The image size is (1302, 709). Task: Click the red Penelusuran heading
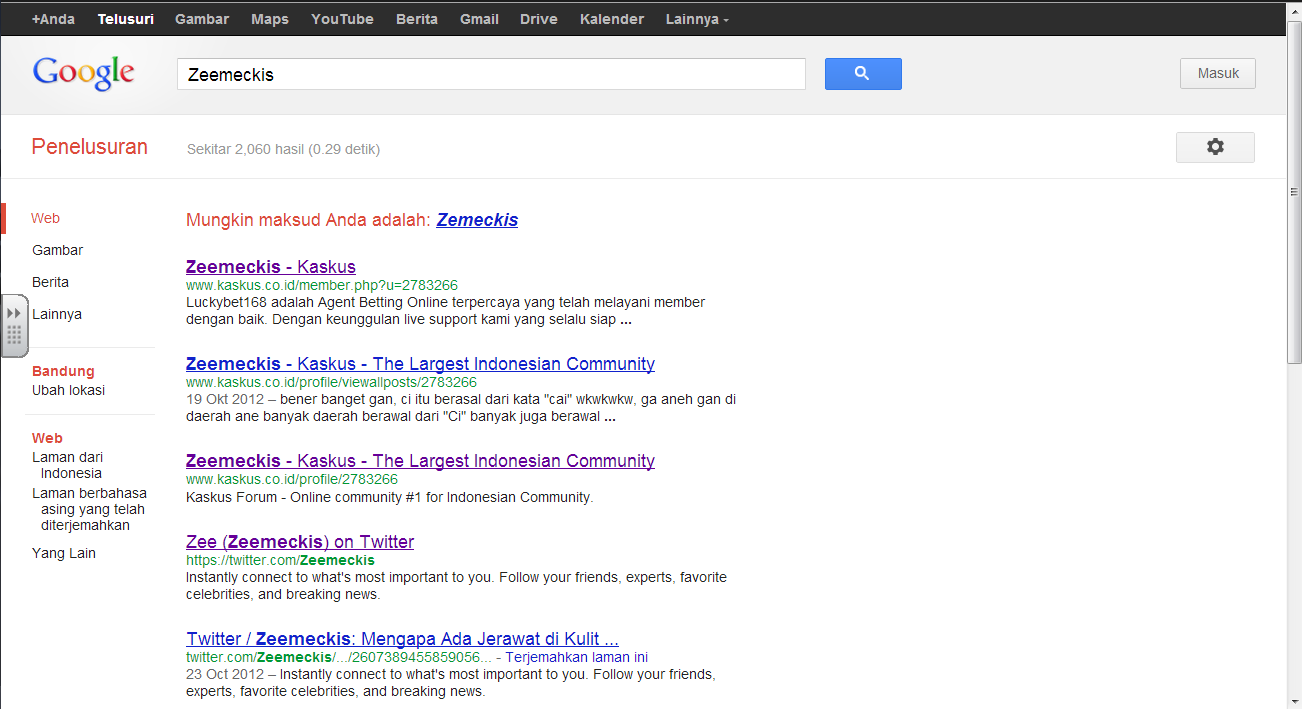pos(90,147)
